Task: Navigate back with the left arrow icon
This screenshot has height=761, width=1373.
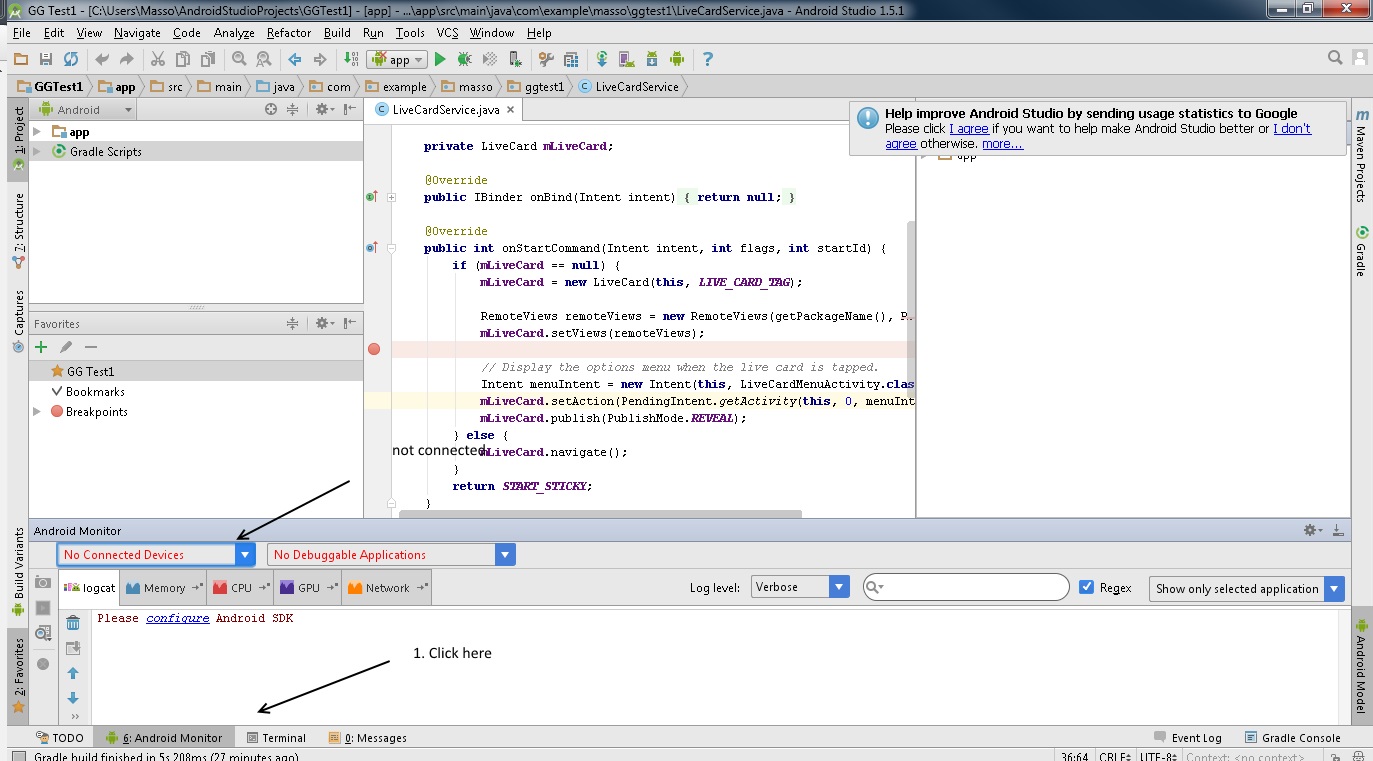Action: click(x=295, y=60)
